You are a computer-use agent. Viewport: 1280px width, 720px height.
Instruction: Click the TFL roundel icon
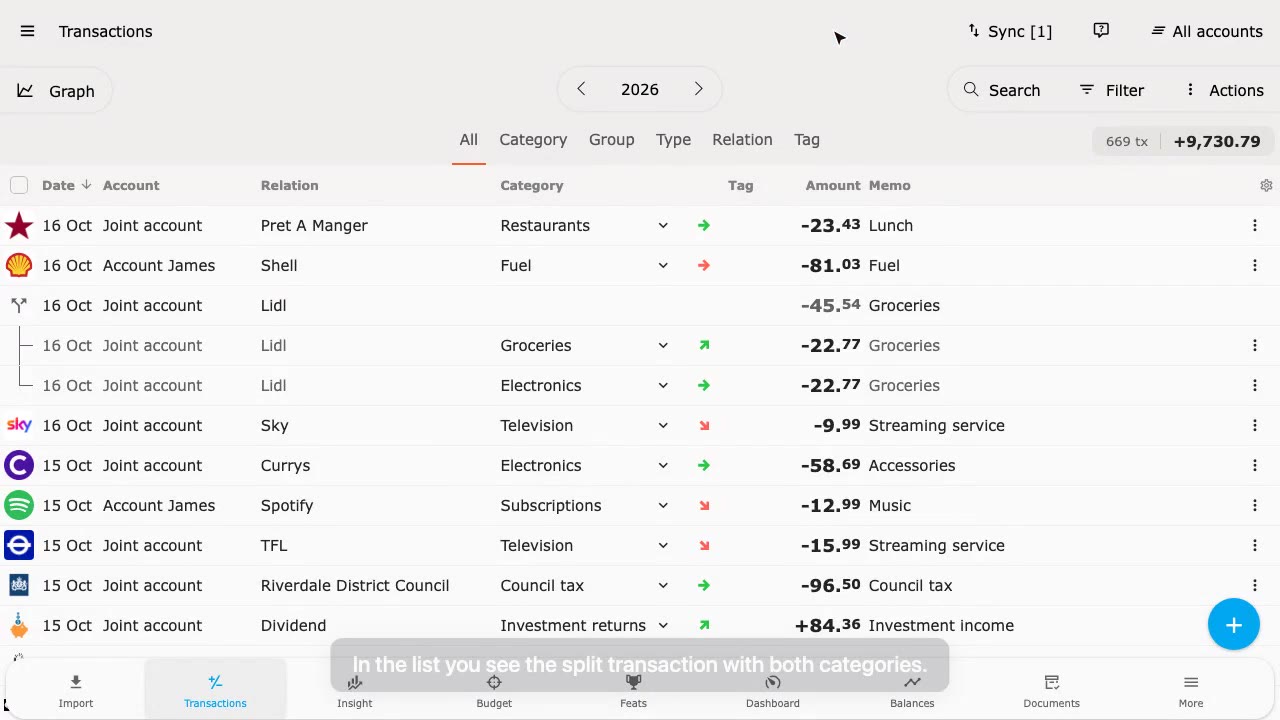[19, 545]
